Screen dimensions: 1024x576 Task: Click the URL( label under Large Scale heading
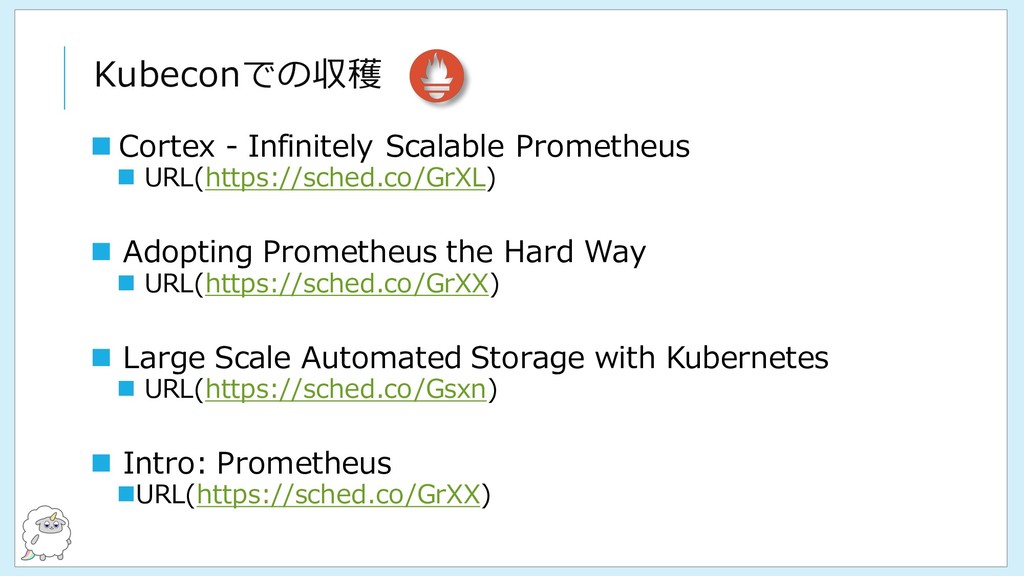[x=174, y=390]
